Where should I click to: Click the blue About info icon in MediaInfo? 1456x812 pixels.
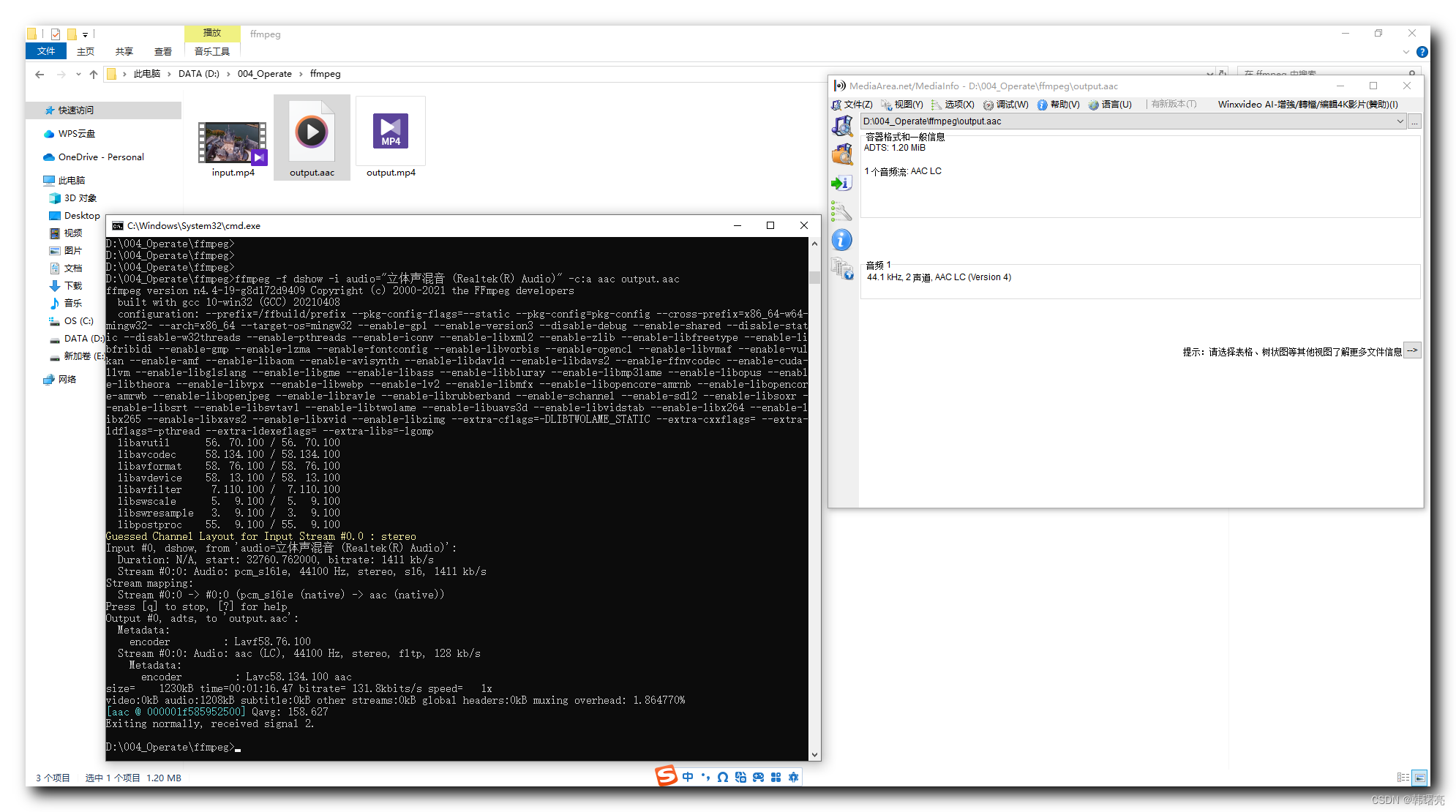coord(842,240)
